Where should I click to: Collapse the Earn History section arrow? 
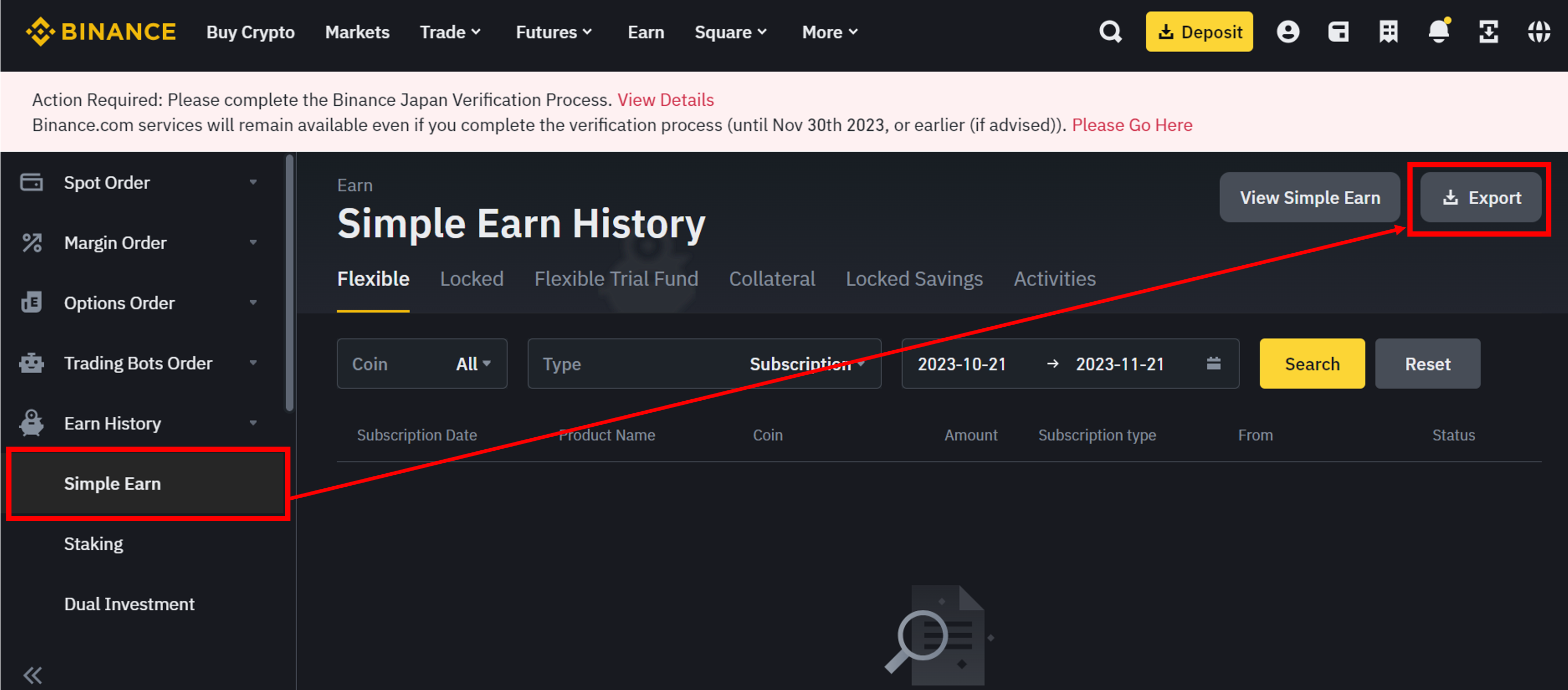click(253, 423)
